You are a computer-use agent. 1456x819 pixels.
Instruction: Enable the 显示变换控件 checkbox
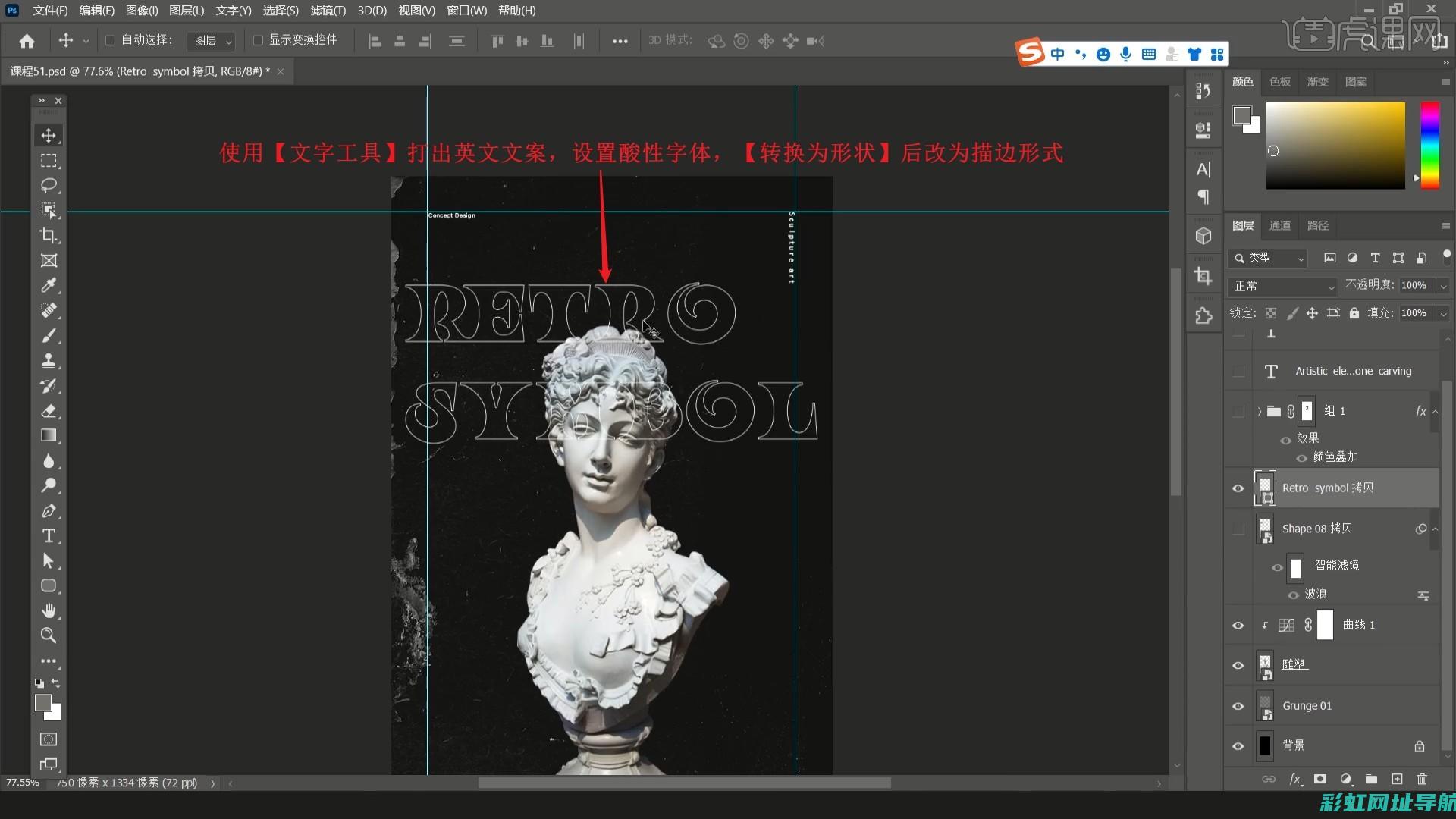(x=258, y=40)
